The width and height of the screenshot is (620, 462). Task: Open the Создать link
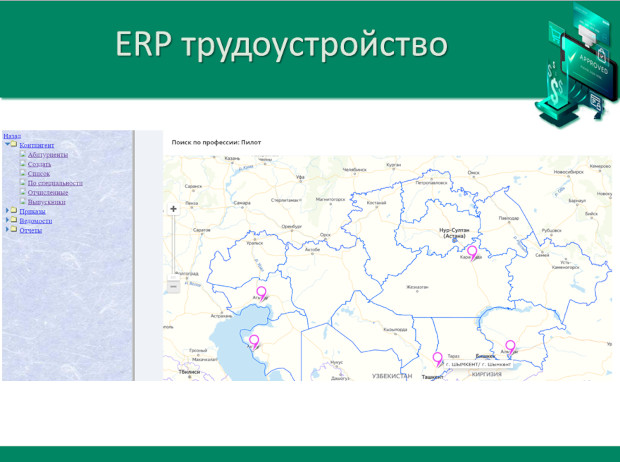tap(39, 164)
